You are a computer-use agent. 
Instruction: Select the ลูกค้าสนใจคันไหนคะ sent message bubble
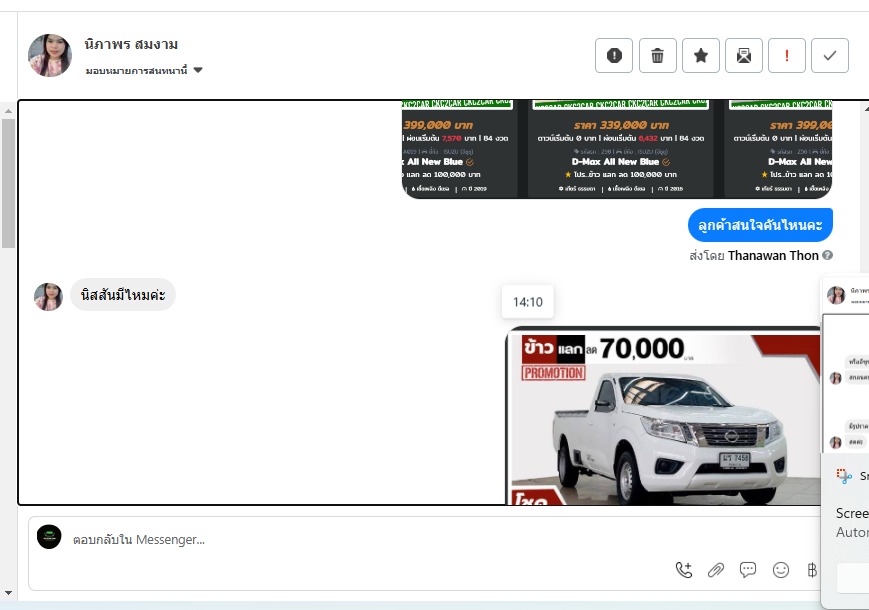pyautogui.click(x=760, y=225)
